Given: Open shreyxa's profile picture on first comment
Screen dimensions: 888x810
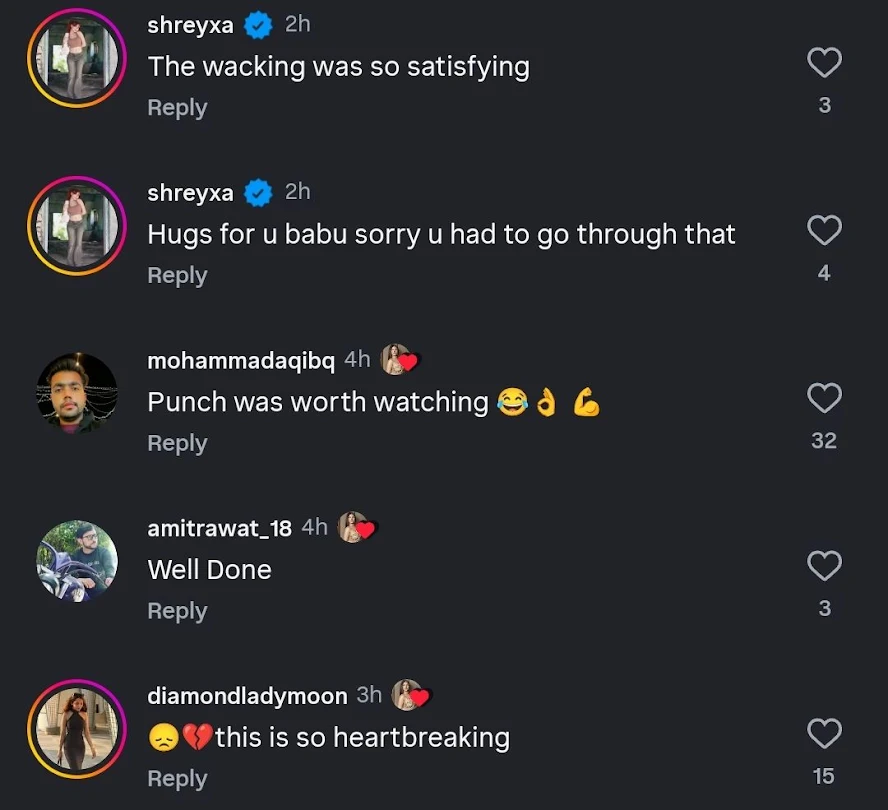Looking at the screenshot, I should (77, 58).
